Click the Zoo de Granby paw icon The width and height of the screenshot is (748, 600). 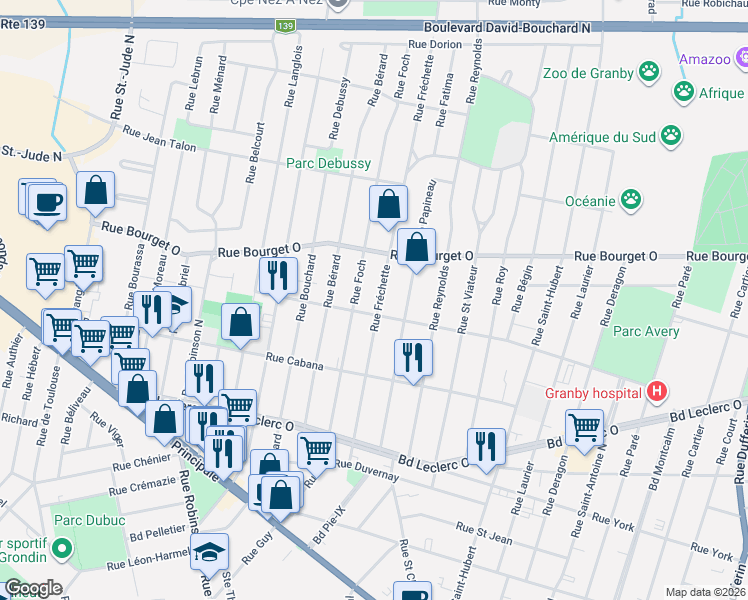click(649, 72)
